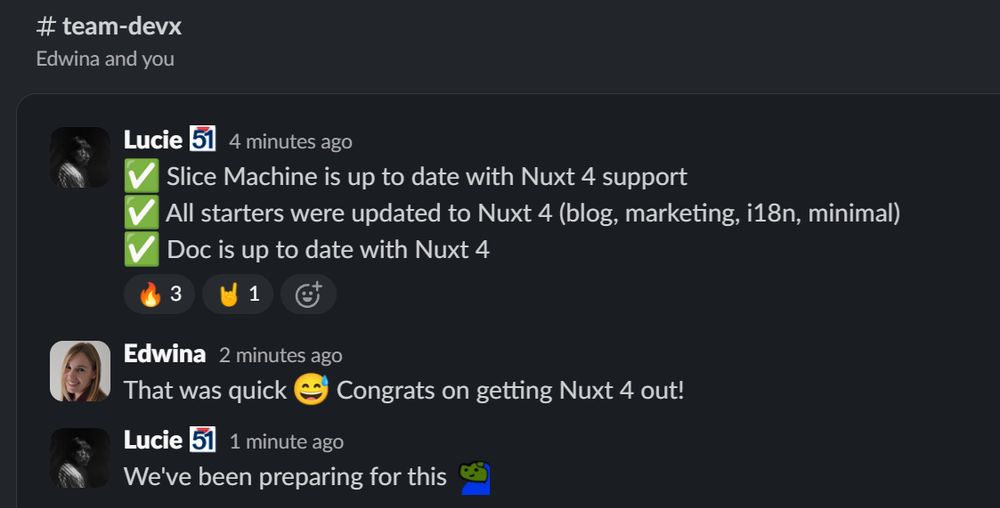
Task: Click the sweat-smile emoji in Edwina's message
Action: 311,389
